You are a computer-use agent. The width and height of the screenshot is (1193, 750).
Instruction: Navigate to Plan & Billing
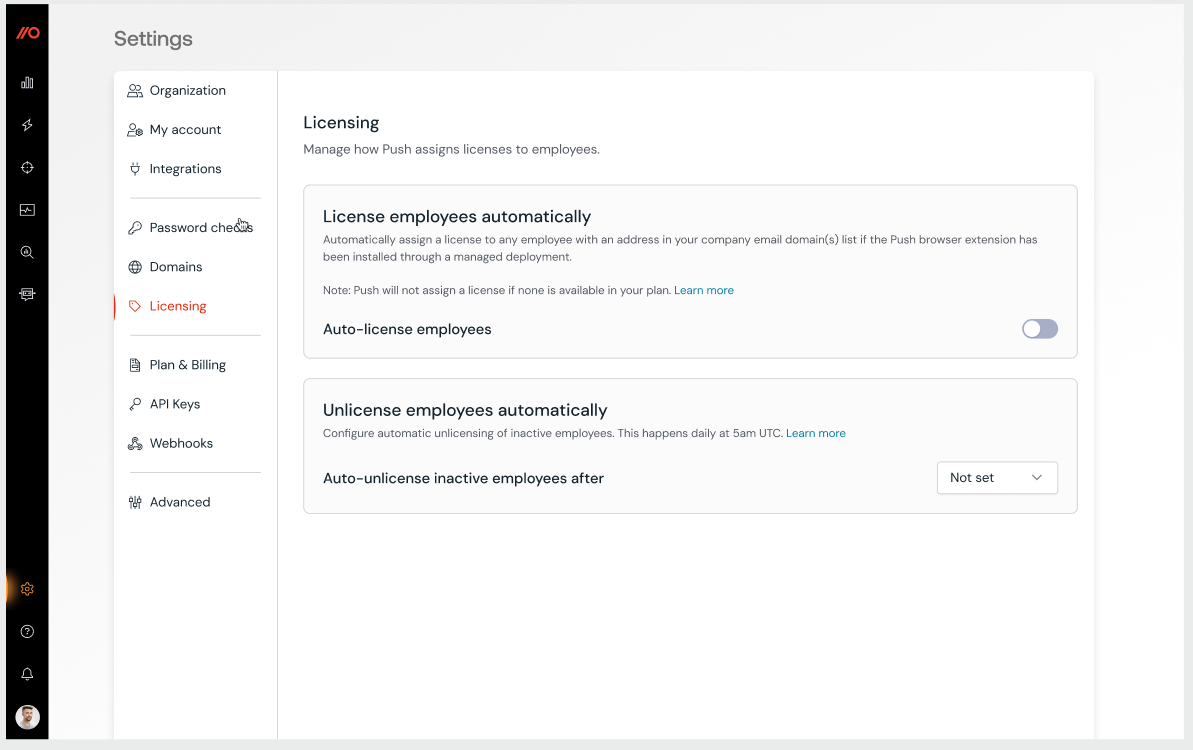point(187,365)
